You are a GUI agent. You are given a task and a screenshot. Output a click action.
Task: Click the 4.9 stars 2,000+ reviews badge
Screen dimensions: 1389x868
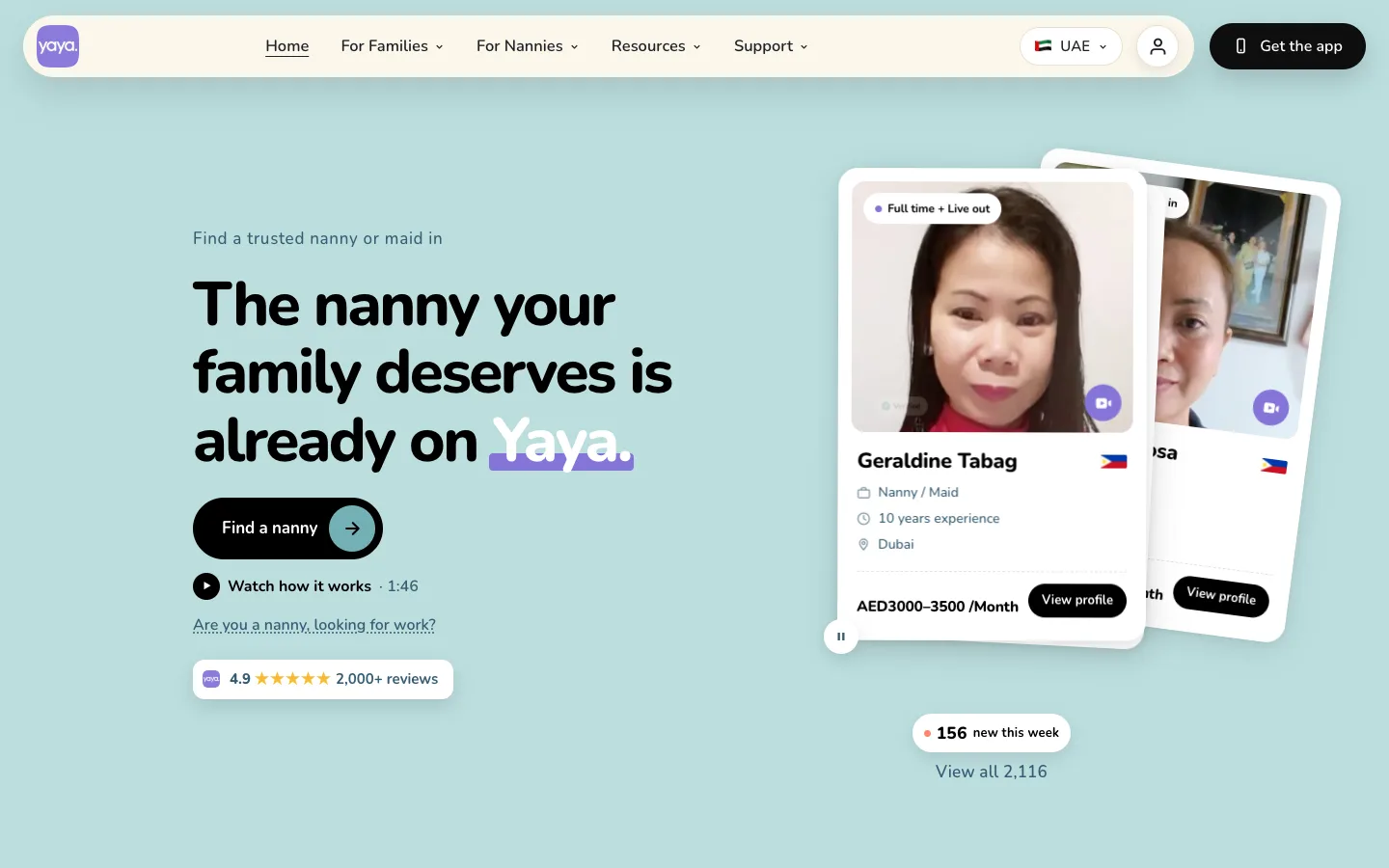[323, 679]
